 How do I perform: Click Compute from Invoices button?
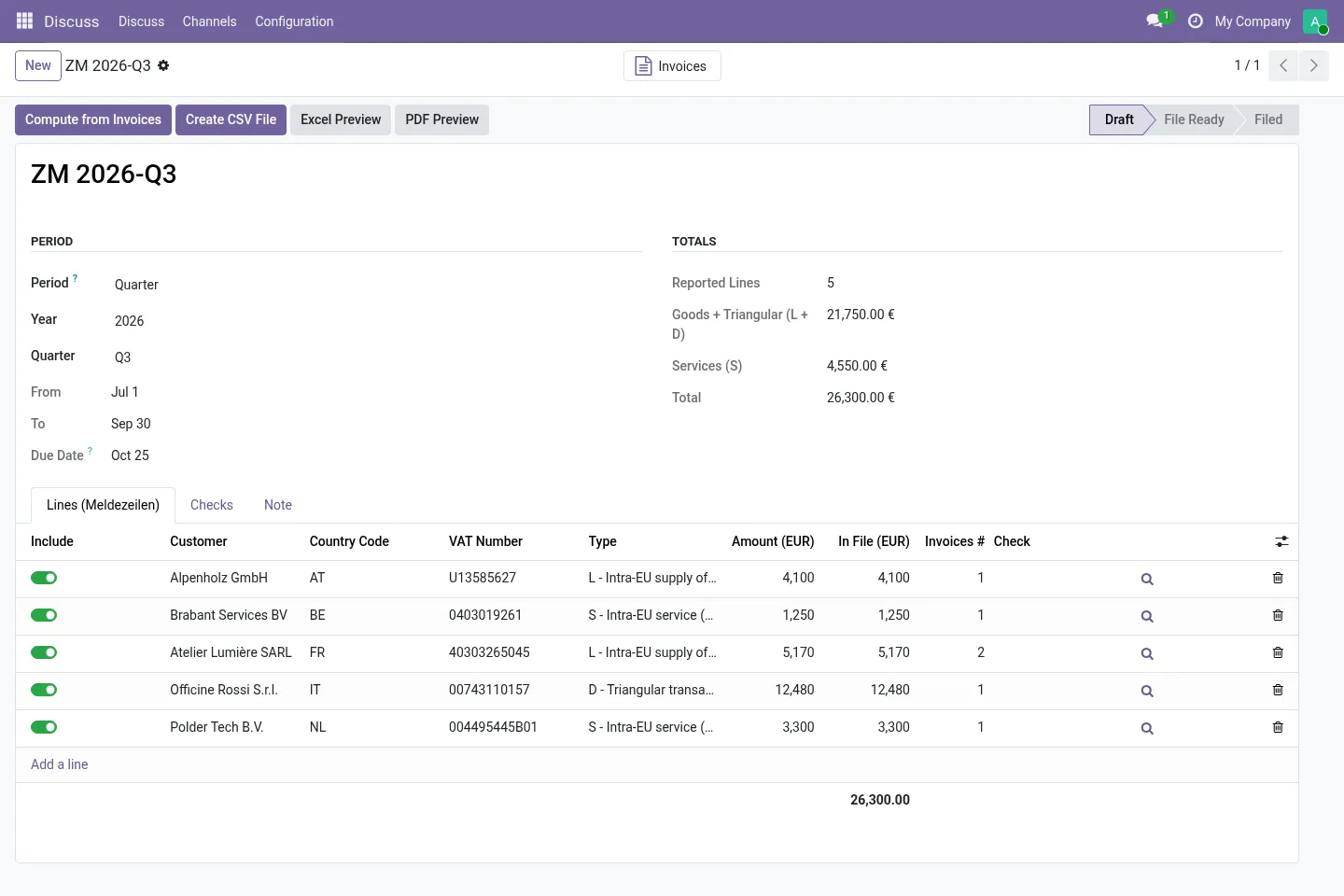(x=93, y=119)
